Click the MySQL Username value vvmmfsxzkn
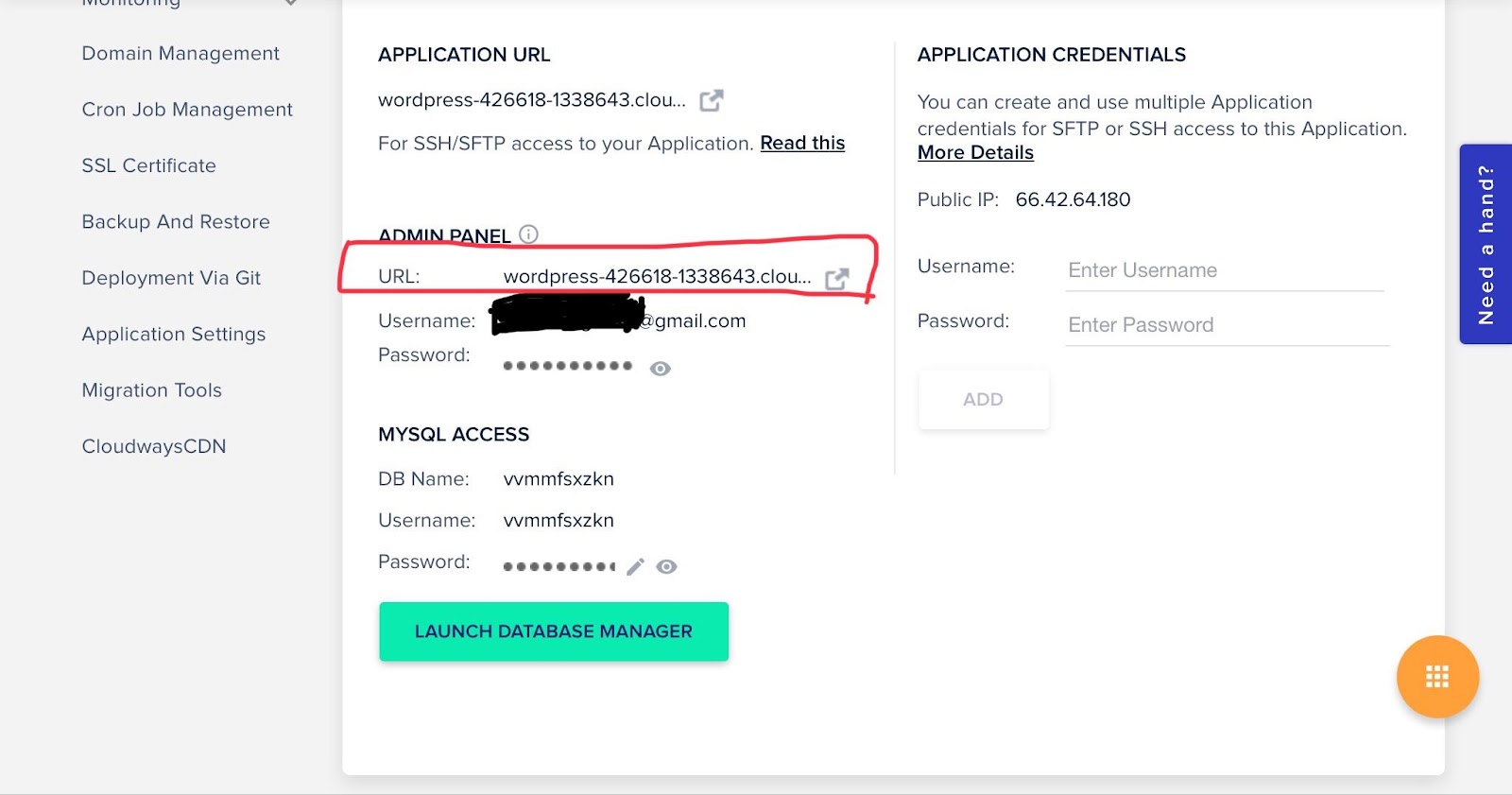This screenshot has height=795, width=1512. pos(558,521)
